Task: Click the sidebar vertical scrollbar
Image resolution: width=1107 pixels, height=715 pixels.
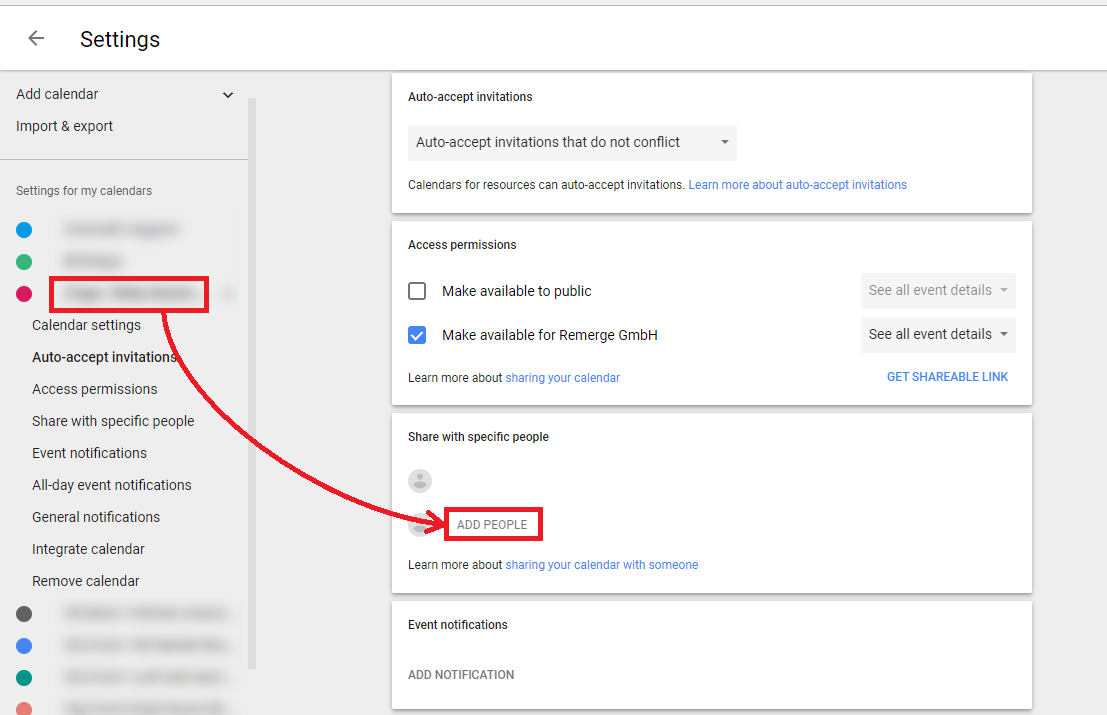Action: point(252,380)
